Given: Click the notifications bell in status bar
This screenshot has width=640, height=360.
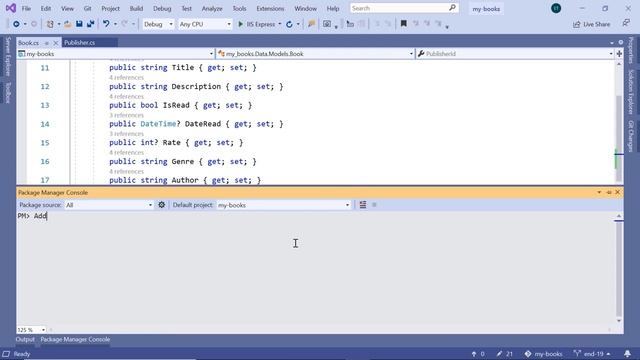Looking at the screenshot, I should [x=627, y=353].
